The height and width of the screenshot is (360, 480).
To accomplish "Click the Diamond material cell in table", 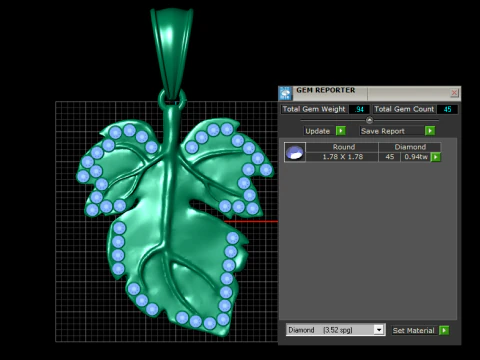I will [x=410, y=147].
